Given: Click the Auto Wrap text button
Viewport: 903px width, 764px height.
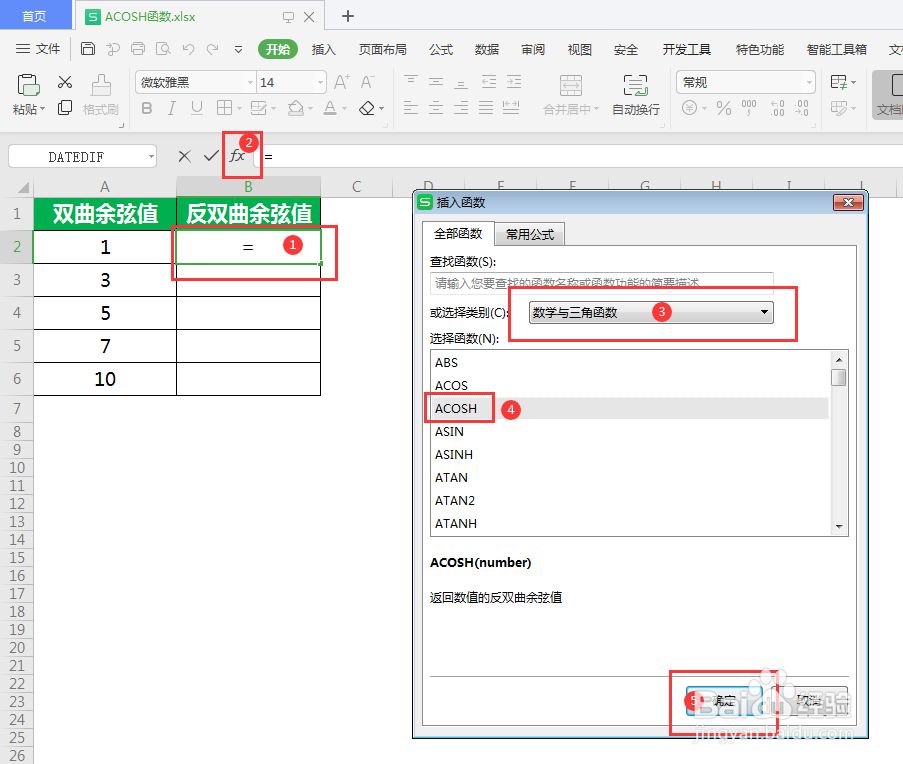Looking at the screenshot, I should [636, 94].
